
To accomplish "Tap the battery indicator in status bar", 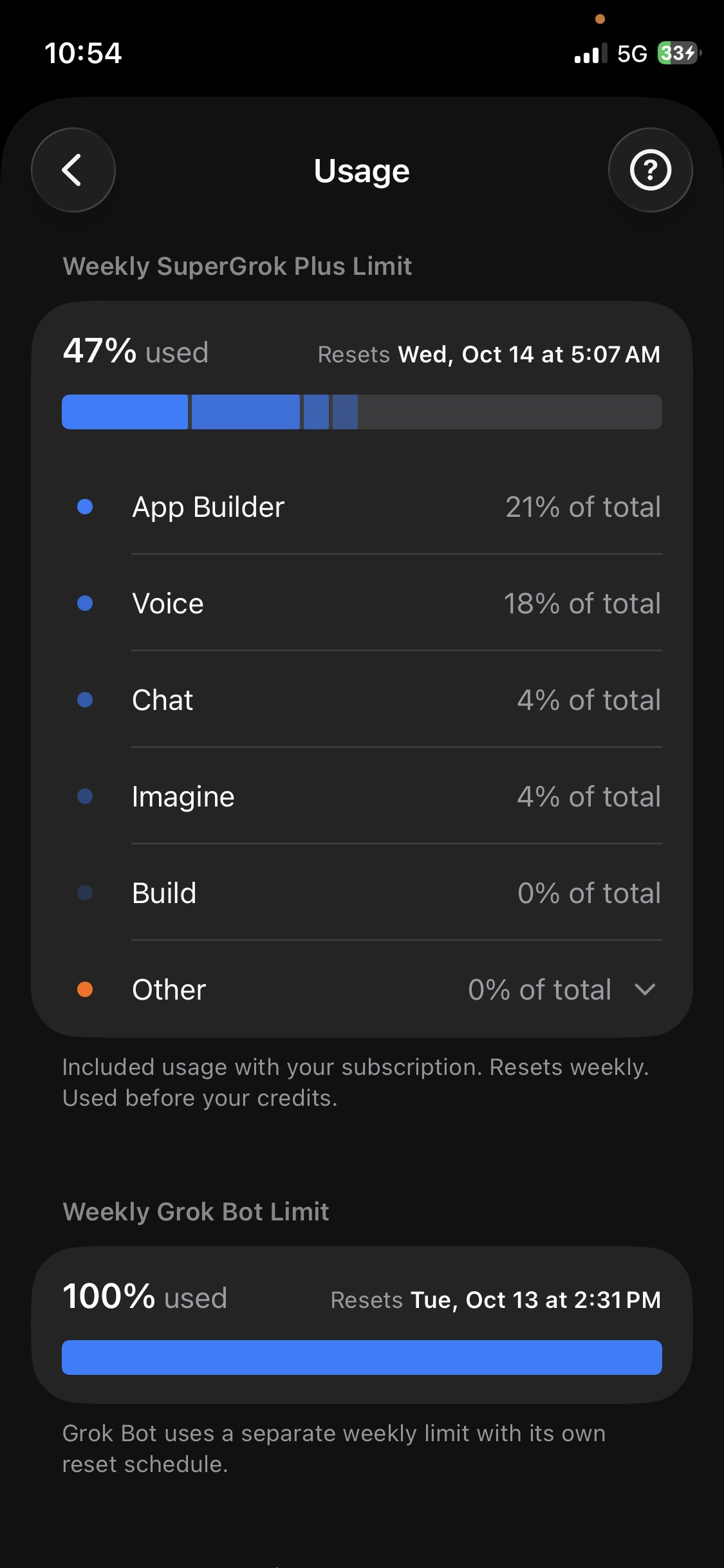I will pyautogui.click(x=679, y=53).
